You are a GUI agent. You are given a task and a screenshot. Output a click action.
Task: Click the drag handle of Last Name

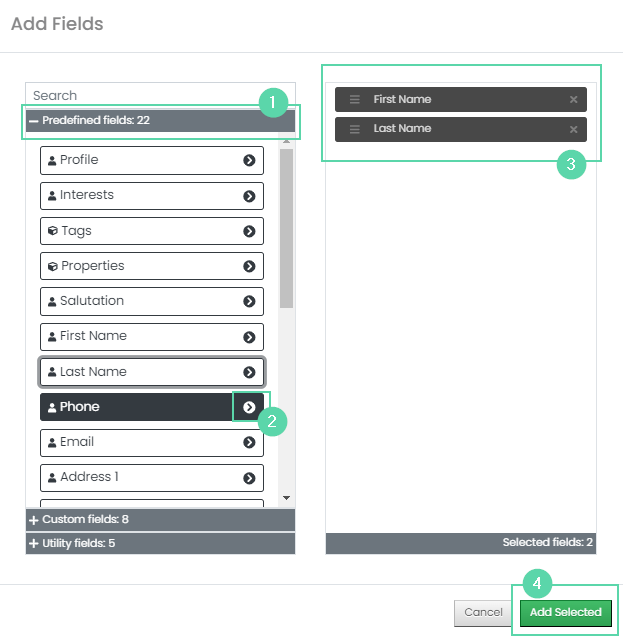pos(354,129)
